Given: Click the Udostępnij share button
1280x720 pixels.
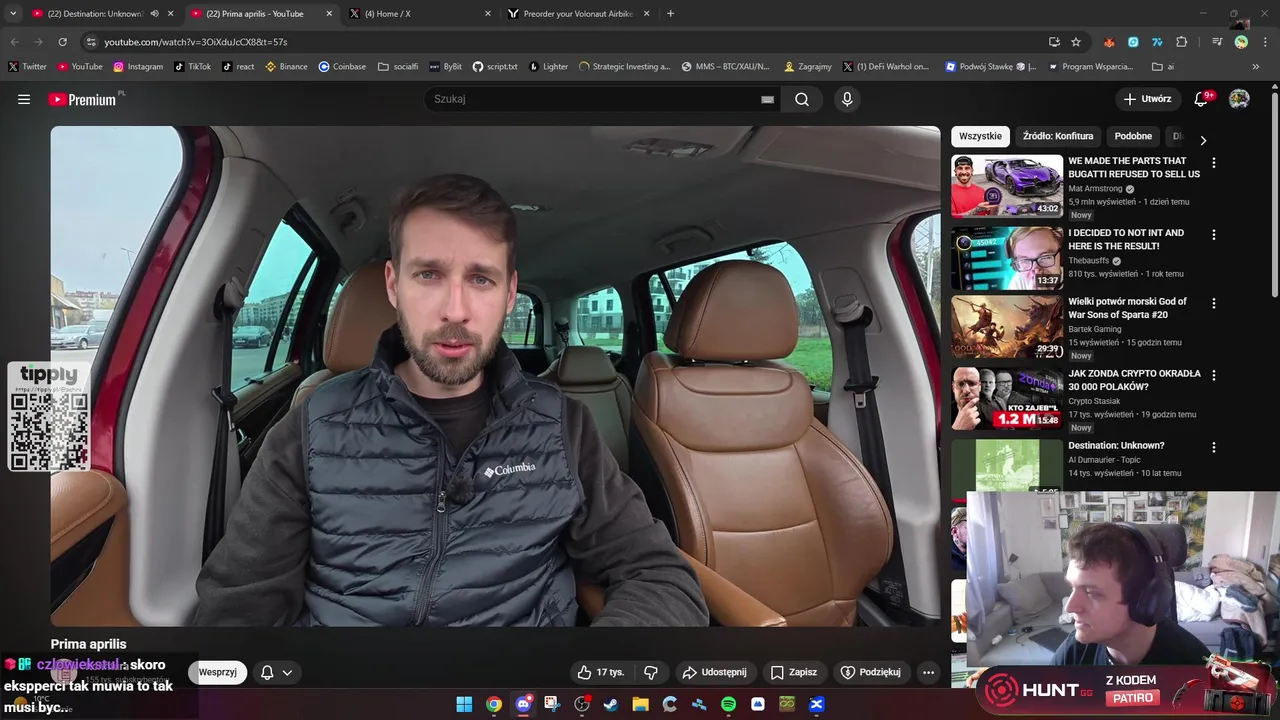Looking at the screenshot, I should tap(714, 672).
